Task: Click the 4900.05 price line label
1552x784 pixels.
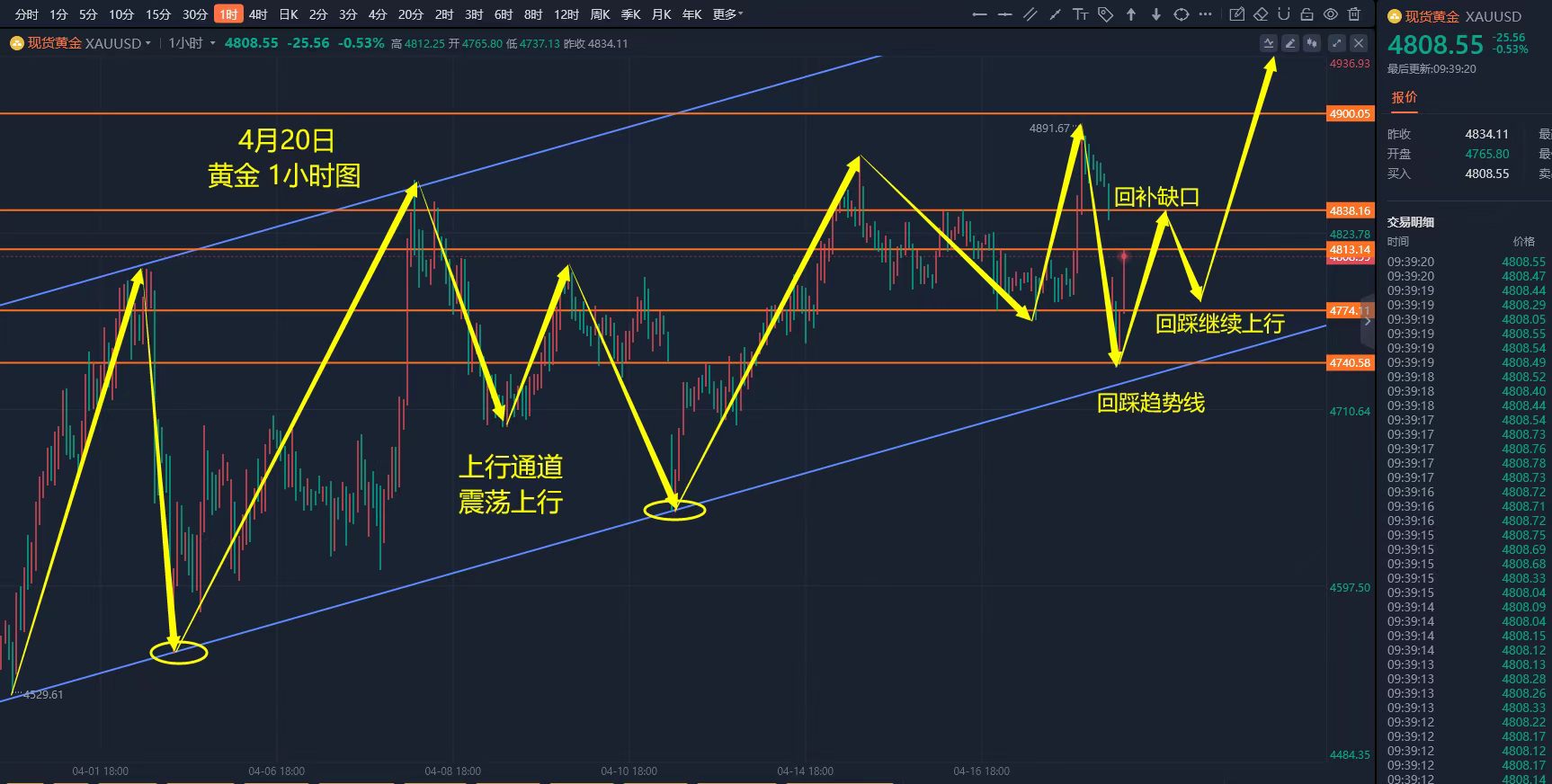Action: [1351, 113]
